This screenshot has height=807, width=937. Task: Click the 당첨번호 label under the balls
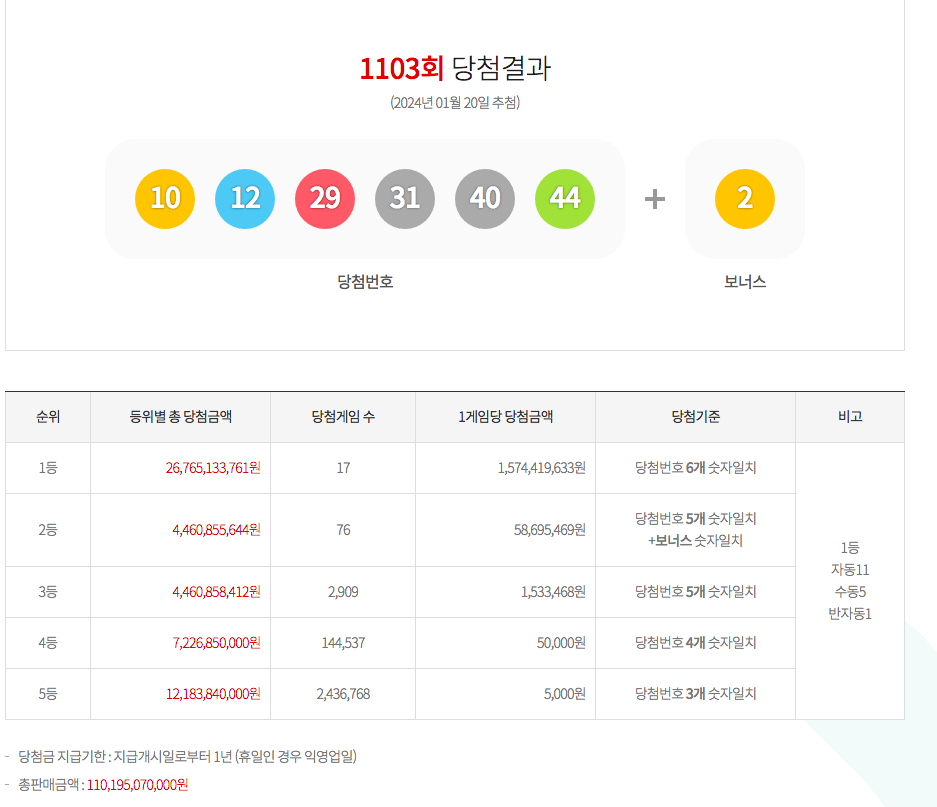click(365, 282)
